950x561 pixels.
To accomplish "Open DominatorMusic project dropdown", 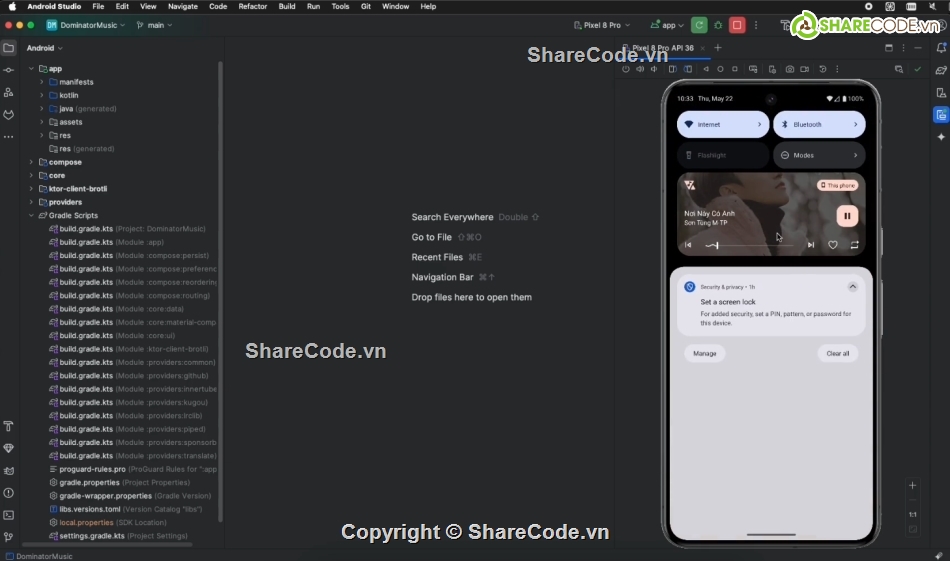I will (x=86, y=25).
